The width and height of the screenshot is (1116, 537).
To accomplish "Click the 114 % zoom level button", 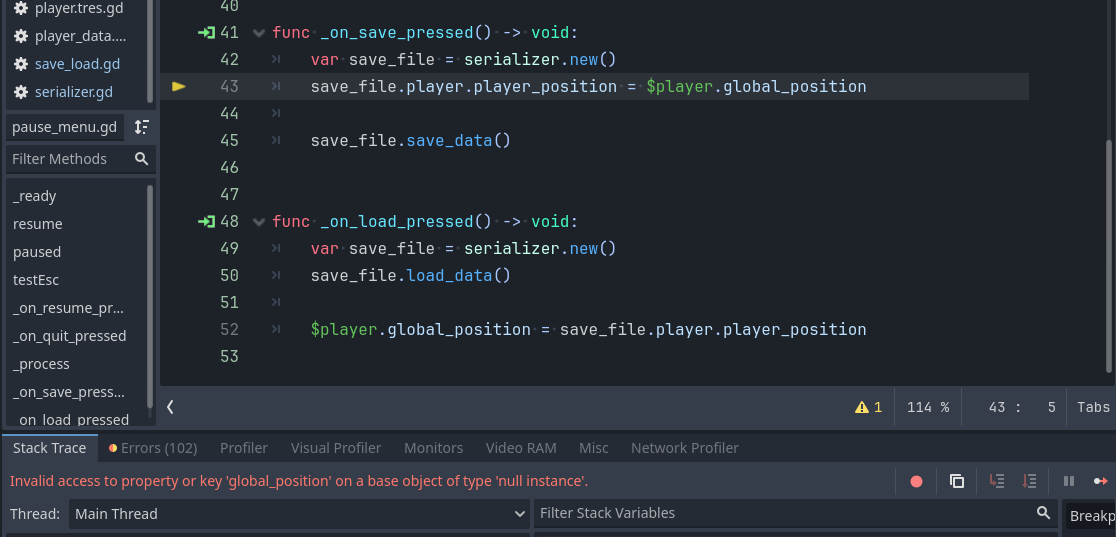I will (x=928, y=407).
